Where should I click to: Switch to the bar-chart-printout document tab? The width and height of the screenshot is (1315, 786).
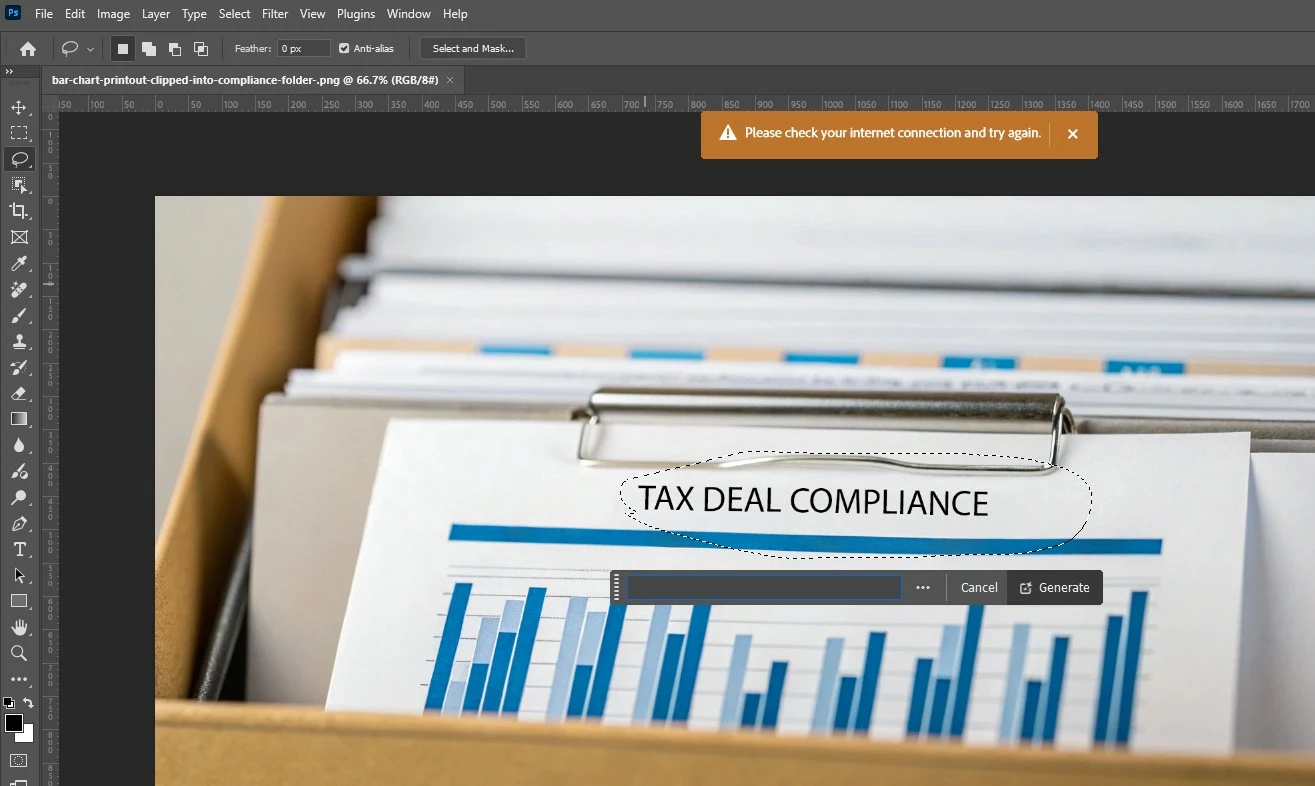point(245,80)
